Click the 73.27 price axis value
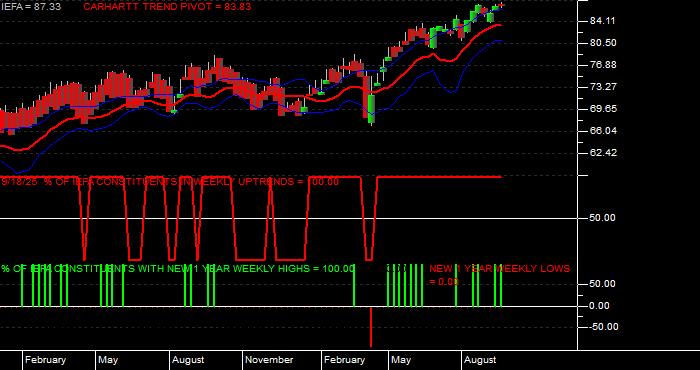Viewport: 700px width, 370px height. tap(604, 87)
